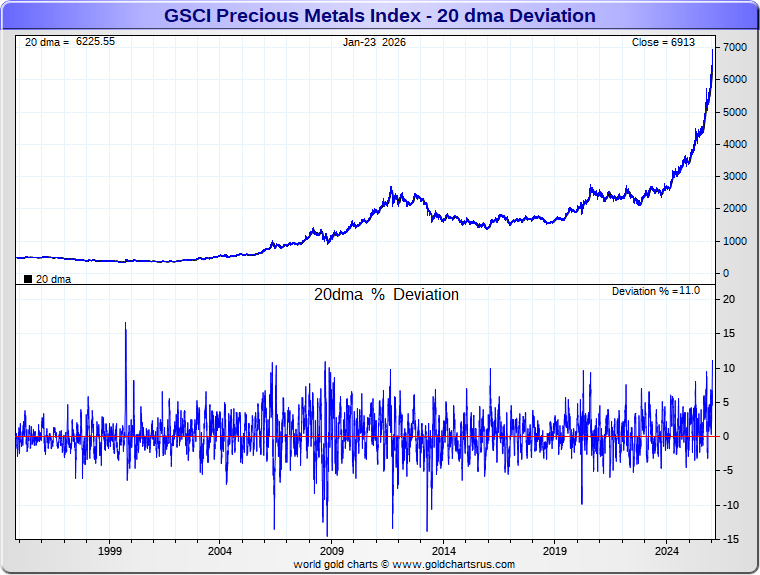Click the 1000 price axis label
The height and width of the screenshot is (575, 760).
click(x=734, y=241)
